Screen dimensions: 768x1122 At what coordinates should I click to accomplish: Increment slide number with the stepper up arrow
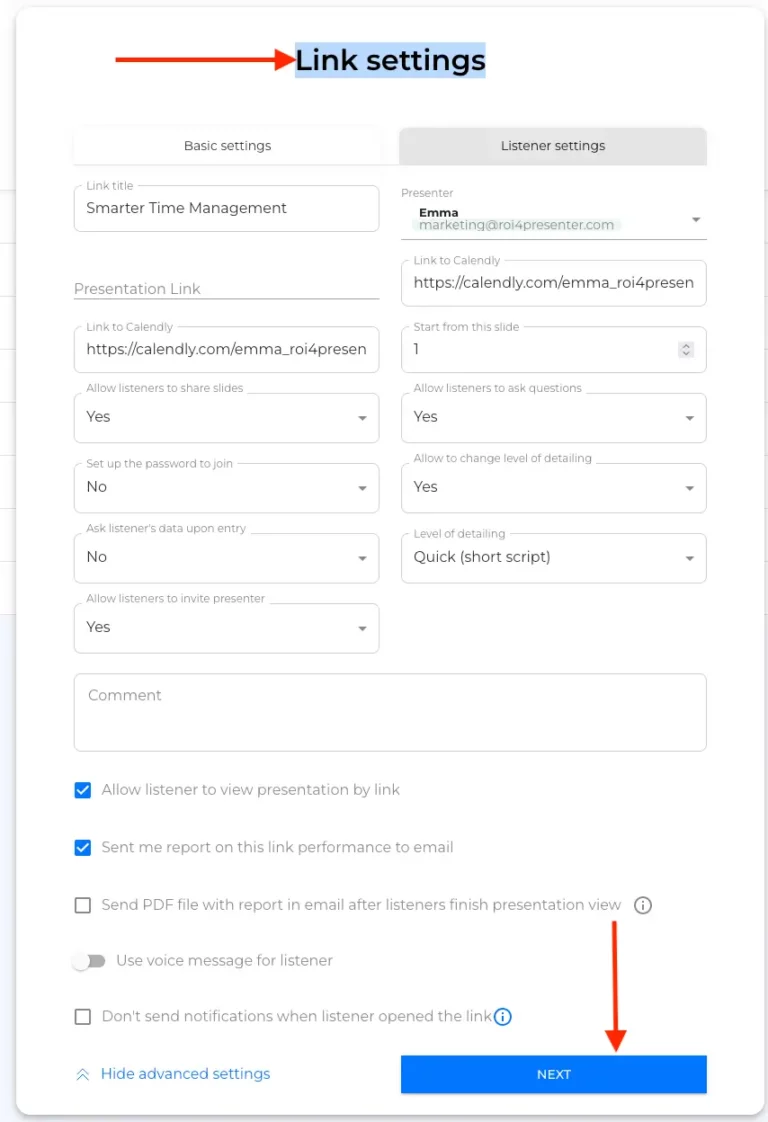tap(686, 344)
